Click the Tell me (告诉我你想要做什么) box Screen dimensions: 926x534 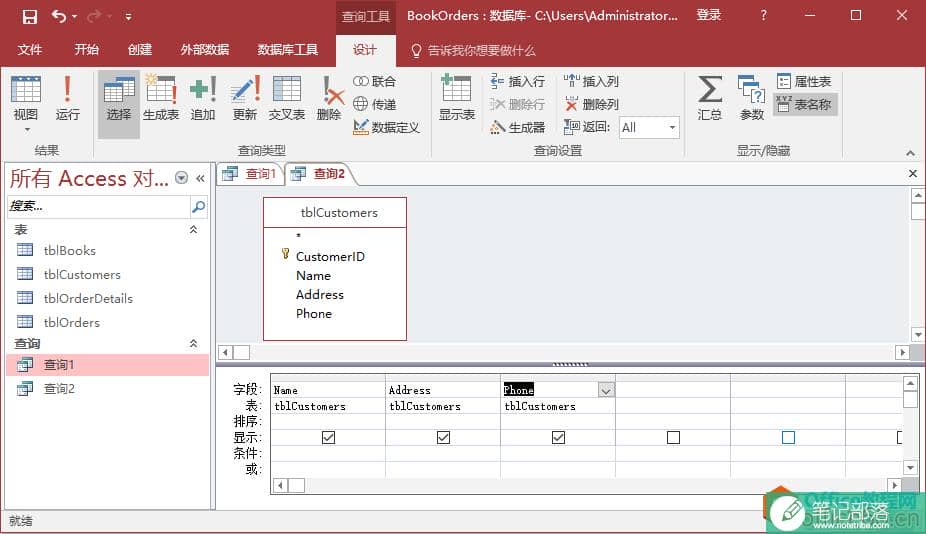click(x=474, y=50)
